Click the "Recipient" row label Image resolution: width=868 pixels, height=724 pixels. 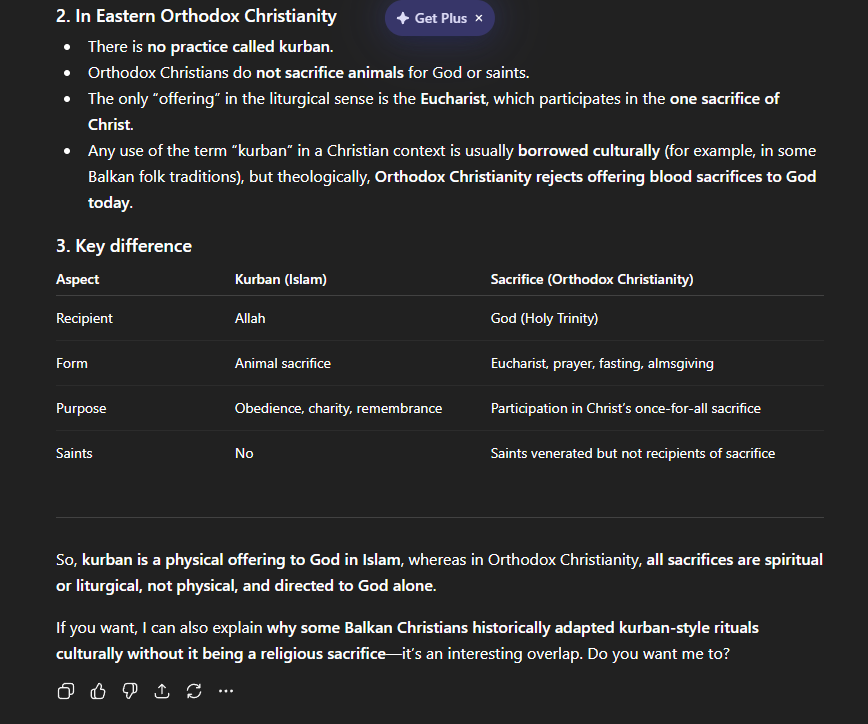[x=84, y=318]
